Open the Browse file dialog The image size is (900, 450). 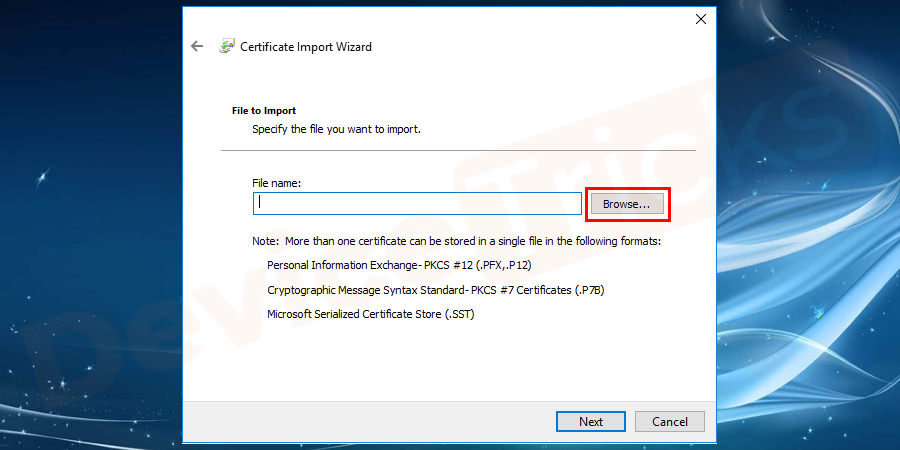(627, 204)
